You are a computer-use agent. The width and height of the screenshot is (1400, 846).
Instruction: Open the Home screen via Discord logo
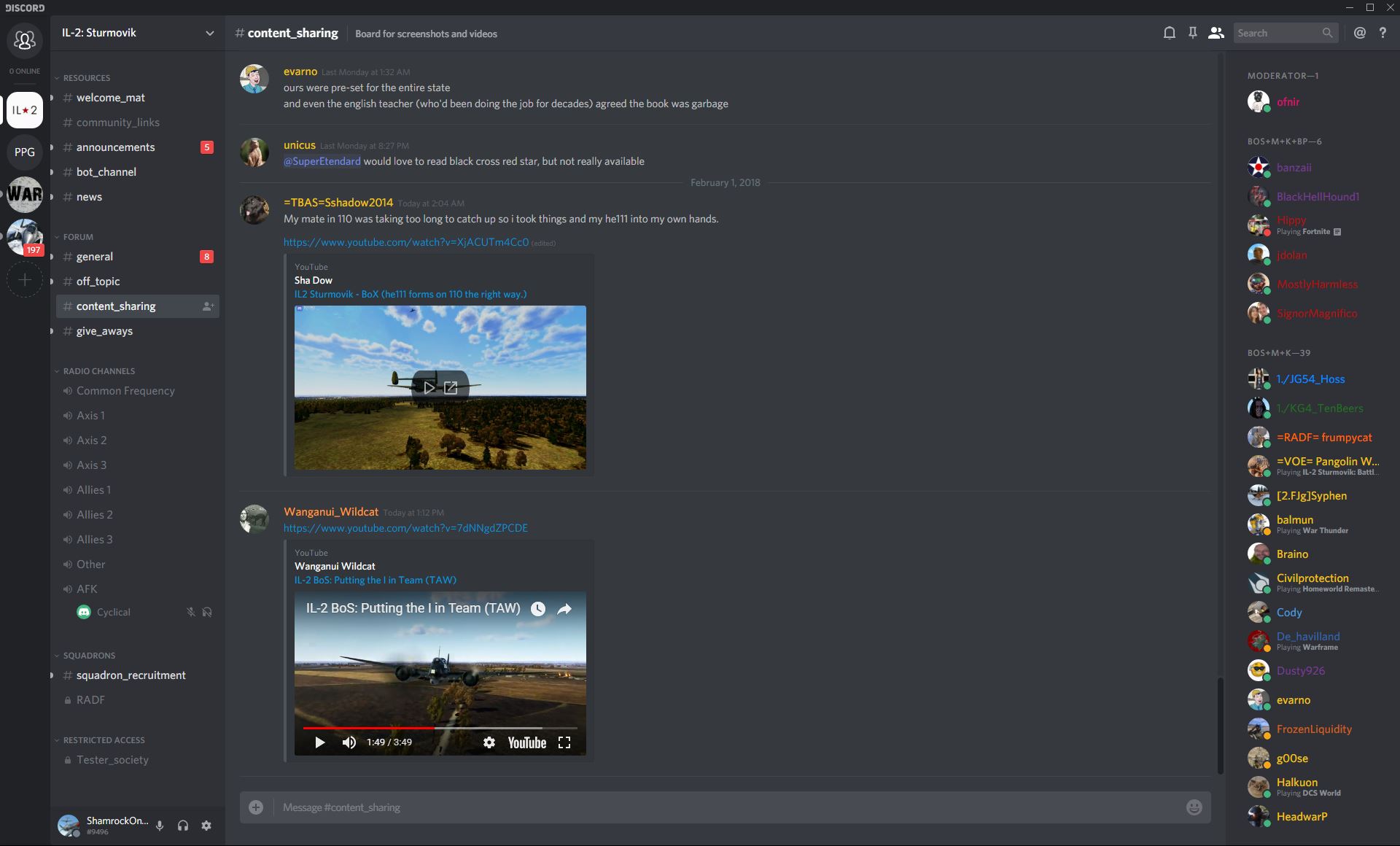25,41
